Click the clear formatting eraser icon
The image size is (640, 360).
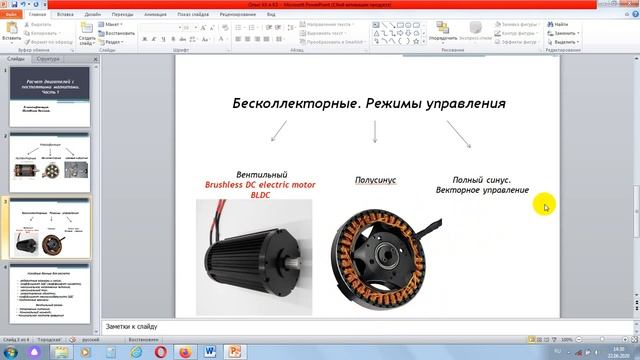[225, 28]
